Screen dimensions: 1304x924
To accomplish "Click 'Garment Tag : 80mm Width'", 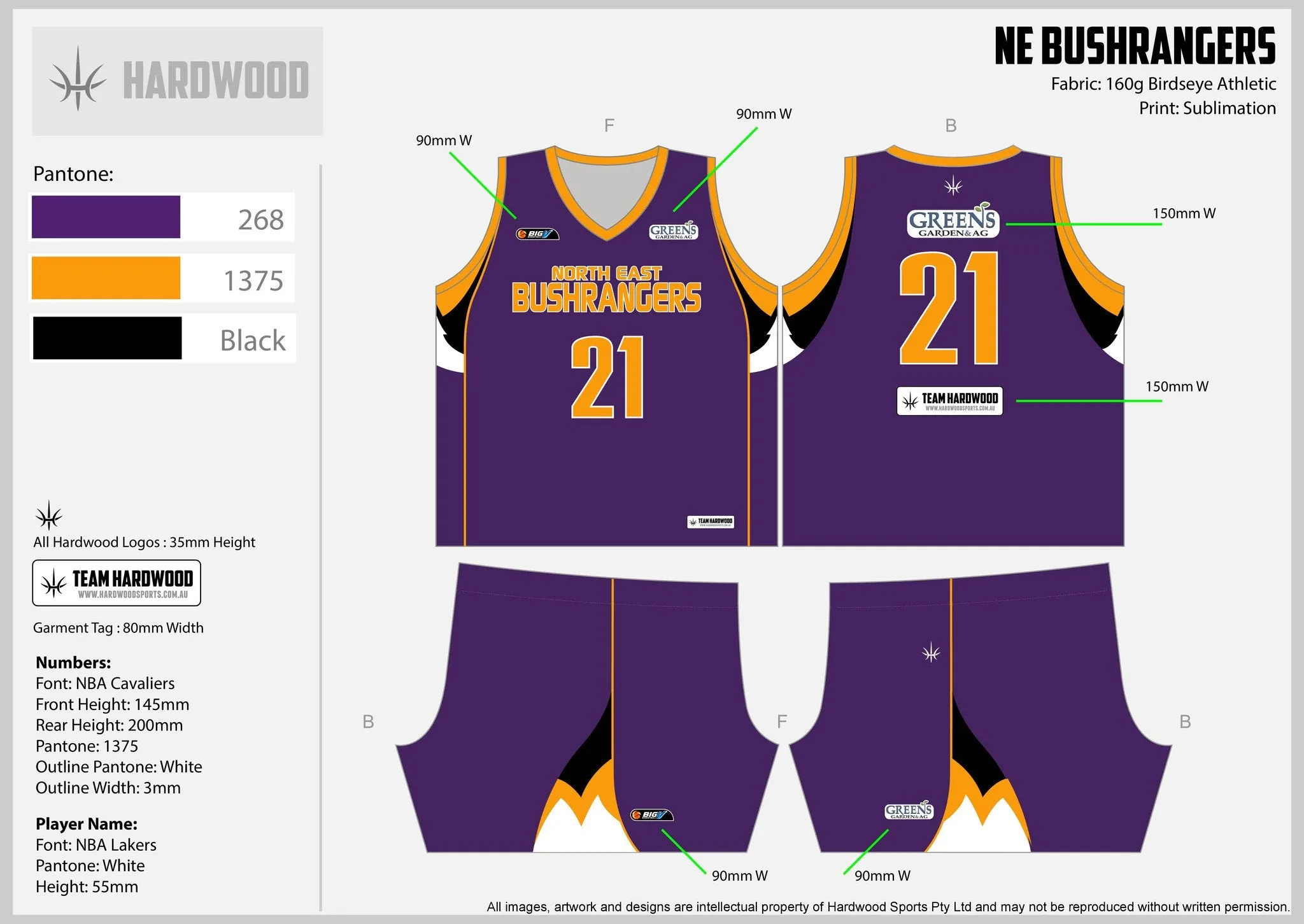I will click(x=118, y=628).
